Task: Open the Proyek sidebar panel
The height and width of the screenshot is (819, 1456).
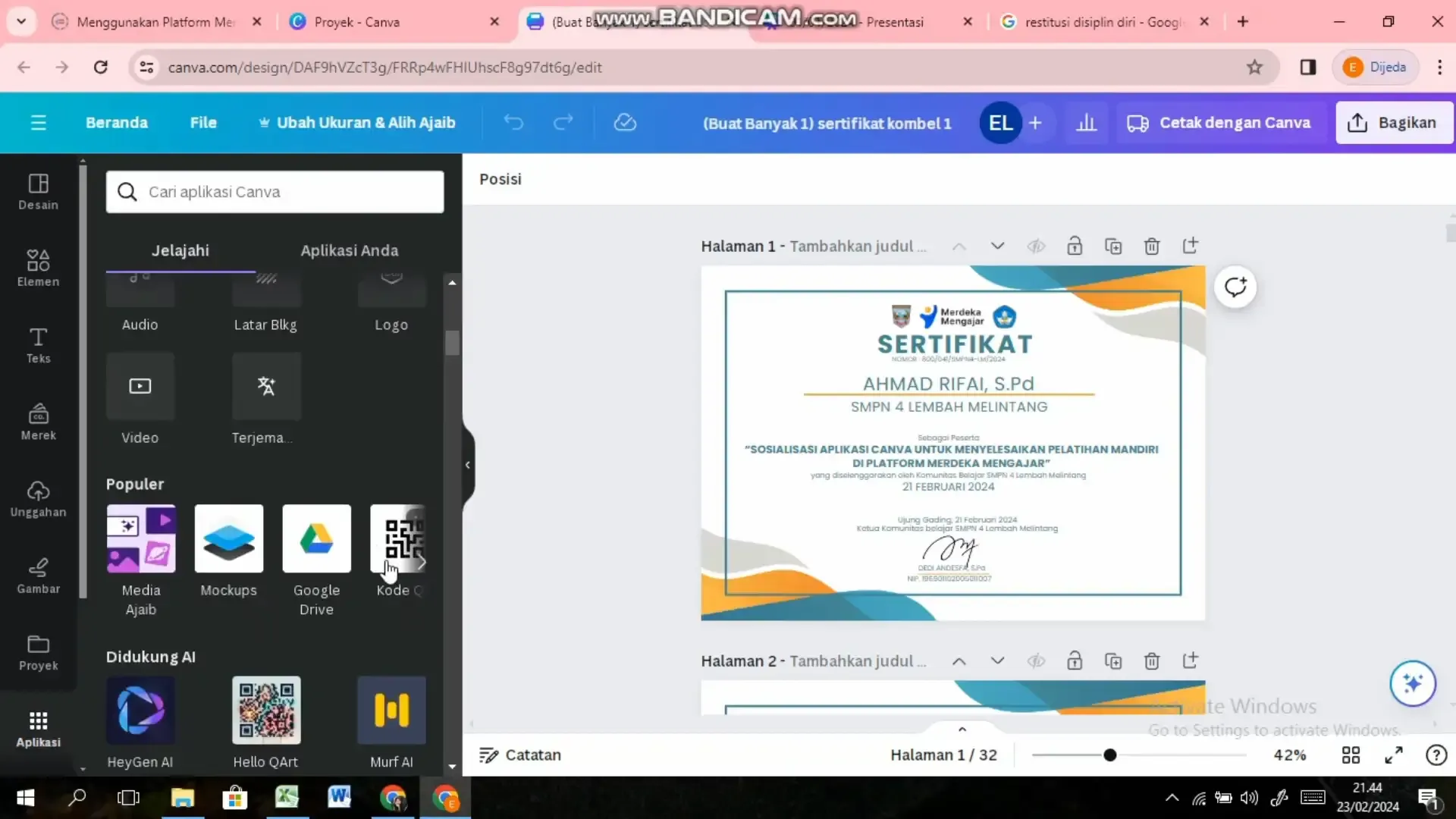Action: (x=38, y=652)
